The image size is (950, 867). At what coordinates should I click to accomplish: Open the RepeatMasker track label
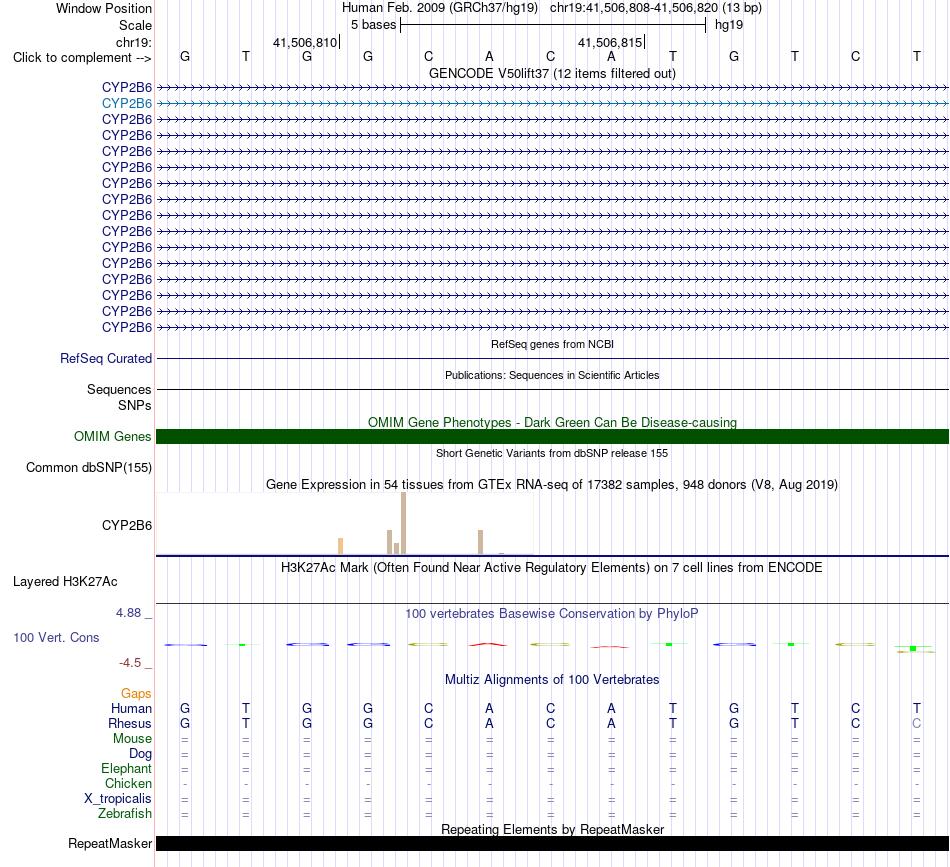110,843
